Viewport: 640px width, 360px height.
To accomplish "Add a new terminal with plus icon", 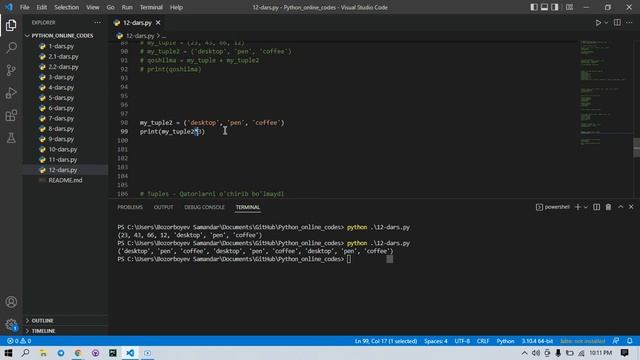I will (578, 207).
